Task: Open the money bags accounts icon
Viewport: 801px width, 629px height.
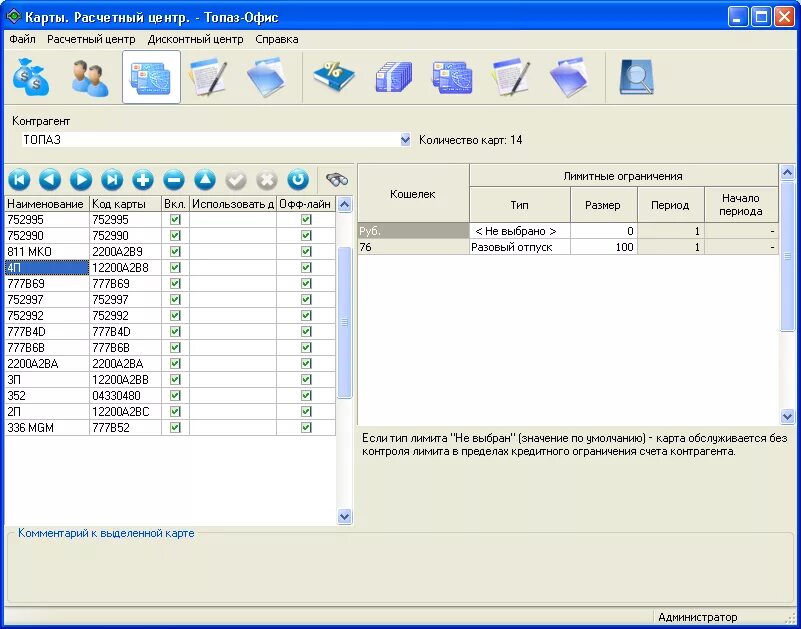Action: pyautogui.click(x=32, y=77)
